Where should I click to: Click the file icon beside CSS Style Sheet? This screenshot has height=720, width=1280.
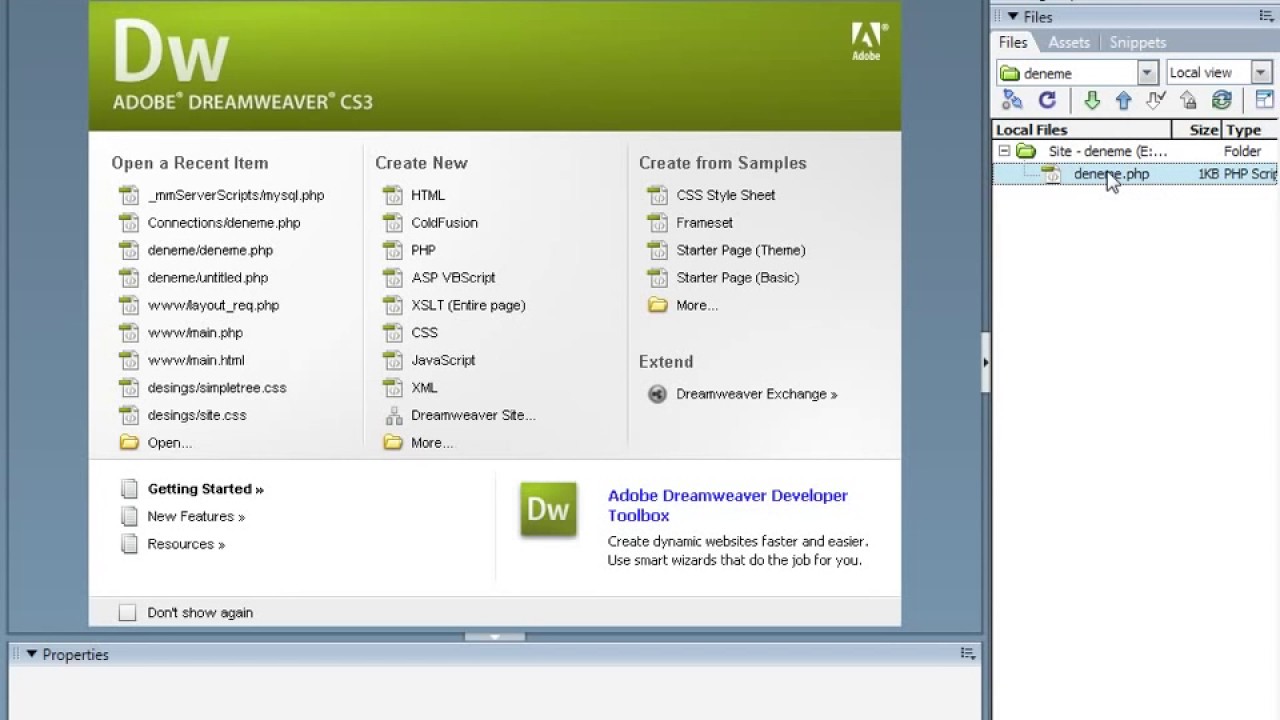[x=657, y=195]
